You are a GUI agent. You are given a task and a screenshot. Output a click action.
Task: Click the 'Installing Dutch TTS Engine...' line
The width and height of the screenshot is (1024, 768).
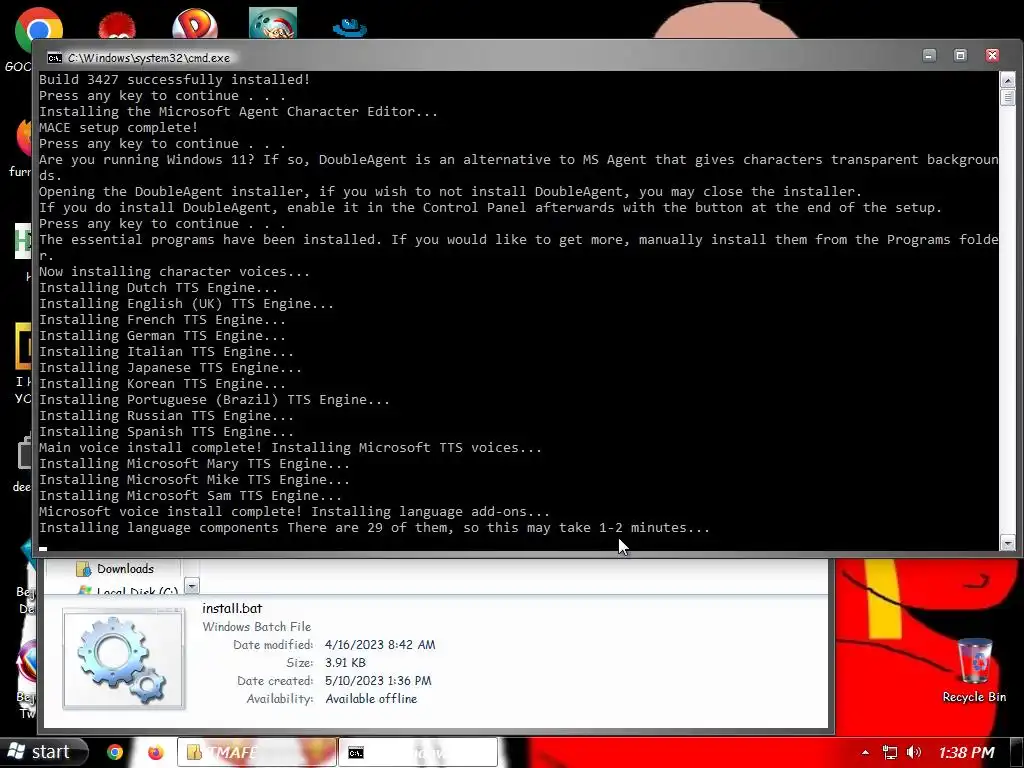point(158,287)
